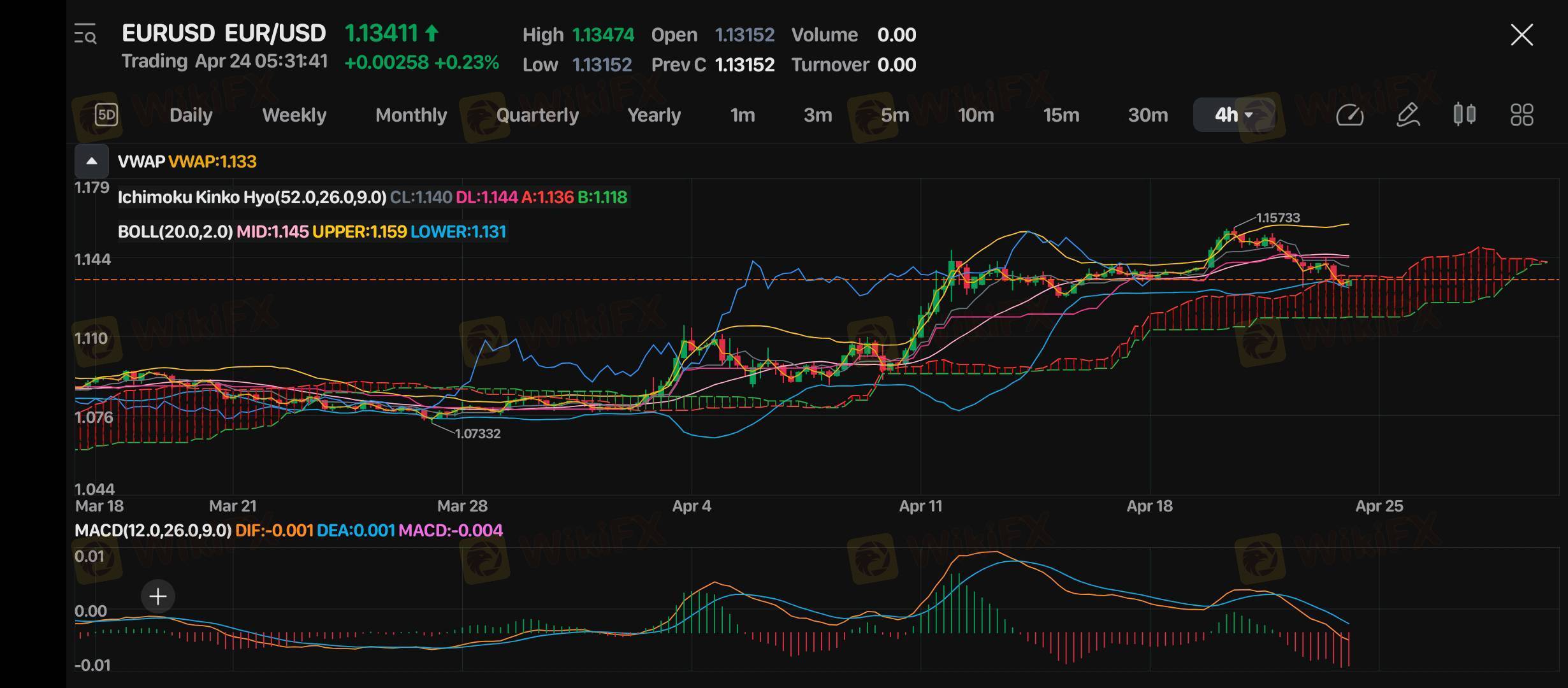
Task: Click the 1.15733 high price marker
Action: tap(1277, 218)
